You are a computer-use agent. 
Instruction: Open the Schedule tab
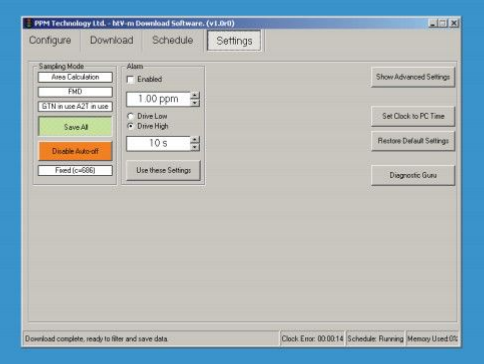tap(173, 40)
